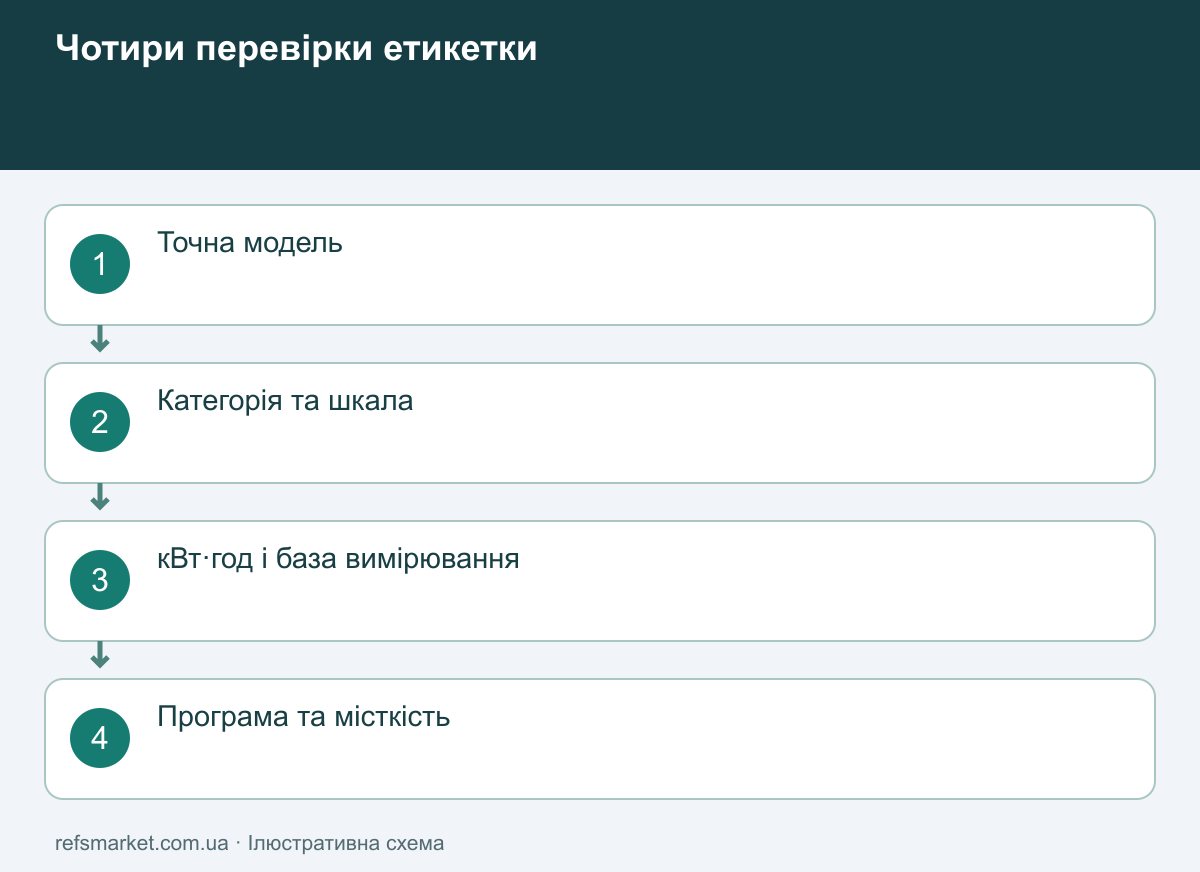1200x872 pixels.
Task: Click the step 1 number circle
Action: (x=100, y=264)
